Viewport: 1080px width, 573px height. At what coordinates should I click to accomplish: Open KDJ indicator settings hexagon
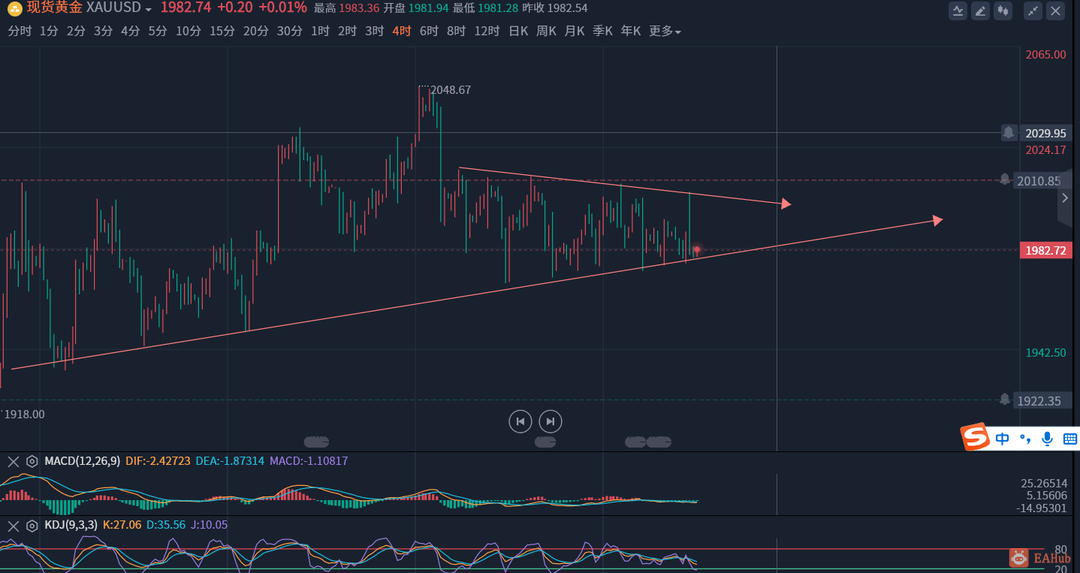pos(32,525)
